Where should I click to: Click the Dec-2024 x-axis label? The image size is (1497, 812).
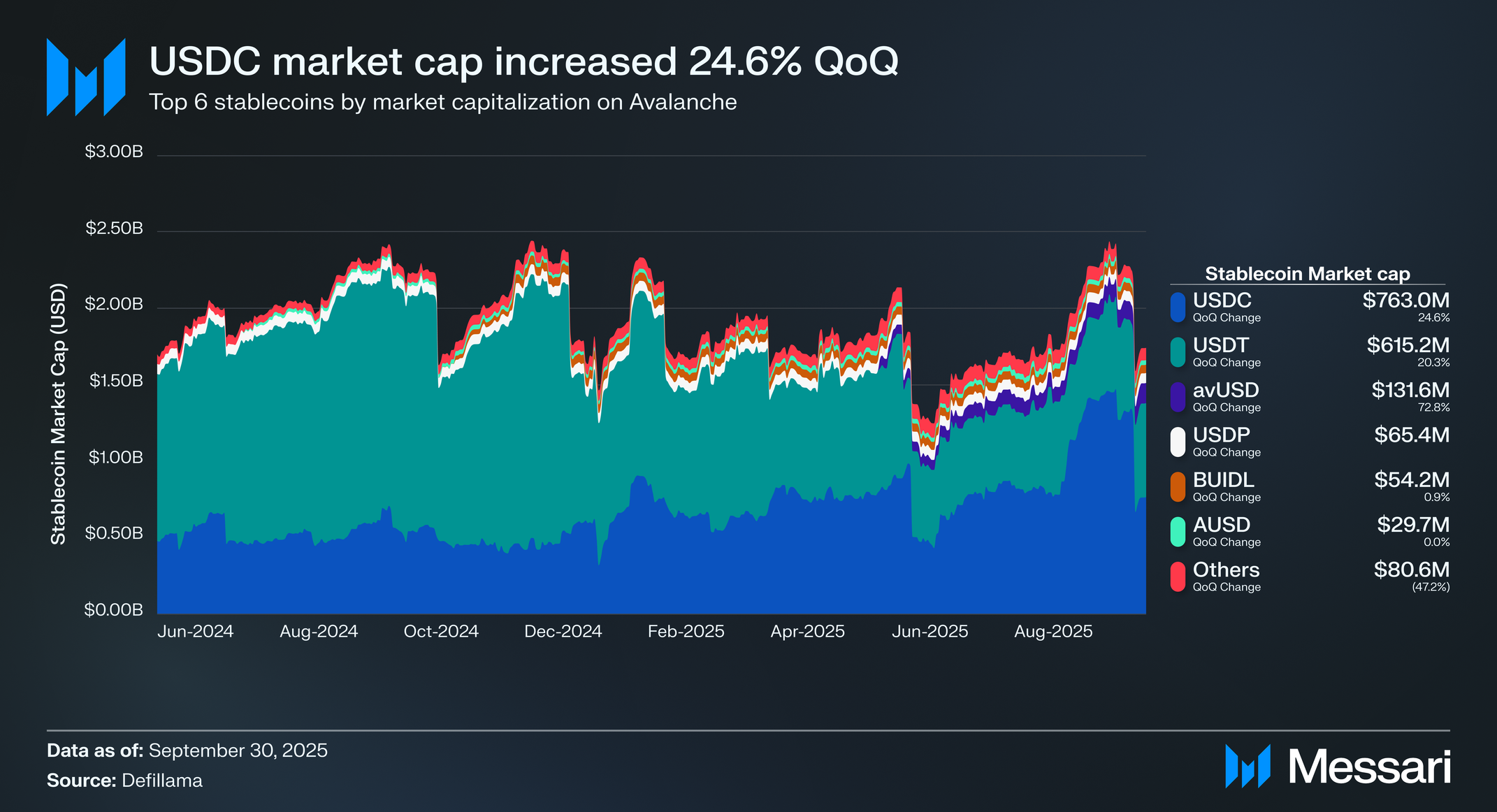(563, 632)
